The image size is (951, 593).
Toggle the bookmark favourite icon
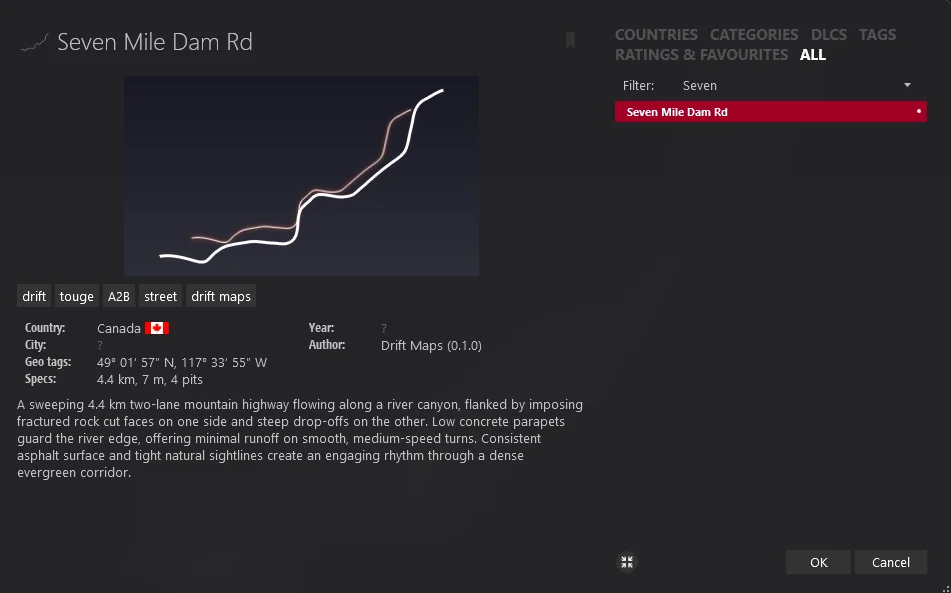tap(570, 41)
